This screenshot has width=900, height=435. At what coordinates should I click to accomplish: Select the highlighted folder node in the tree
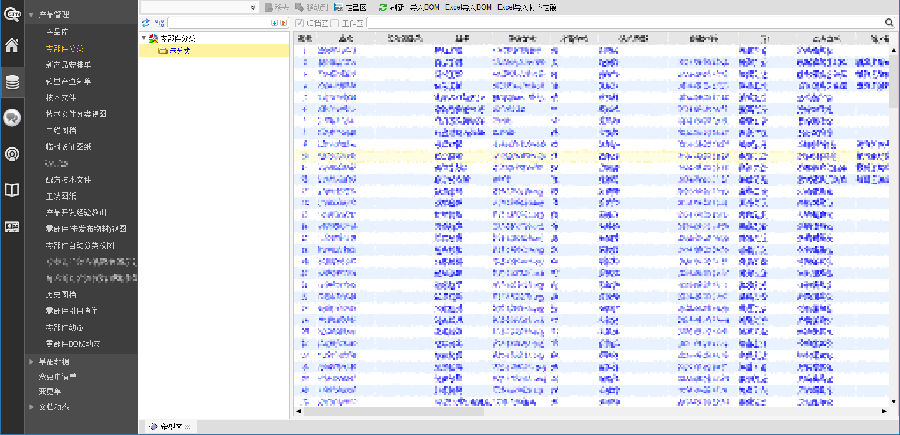pos(180,49)
